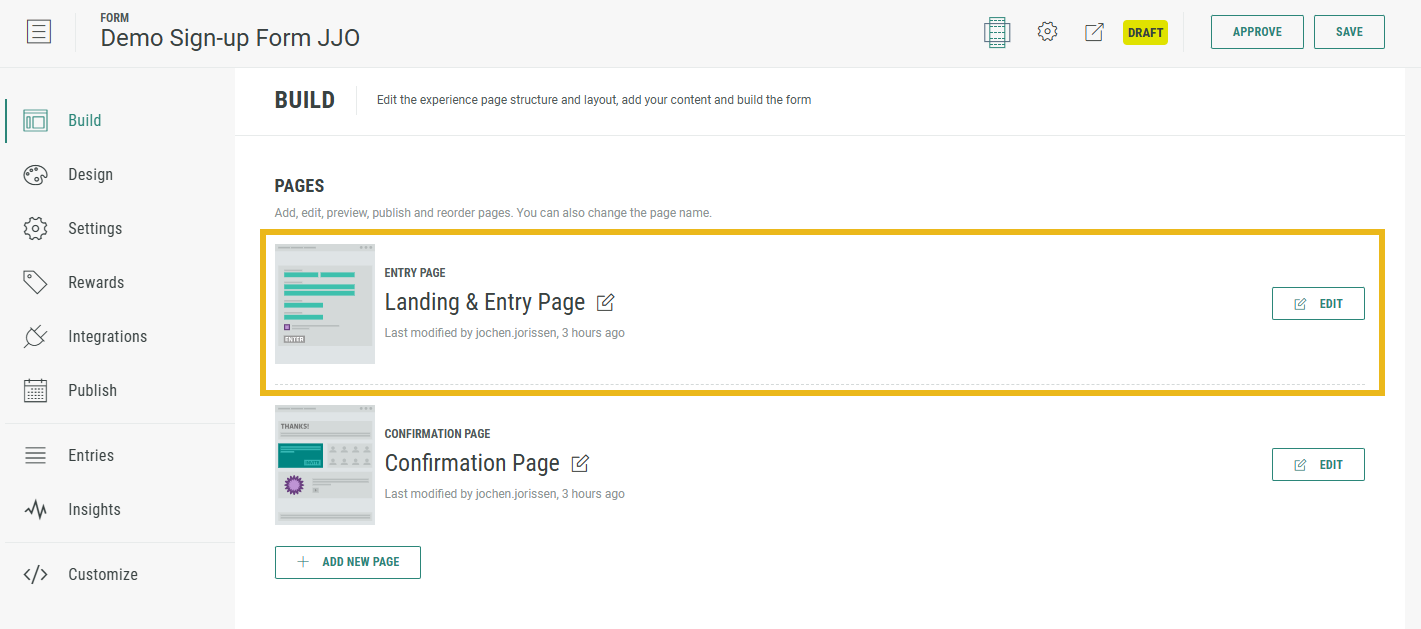Select the Confirmation Page thumbnail

pyautogui.click(x=324, y=464)
